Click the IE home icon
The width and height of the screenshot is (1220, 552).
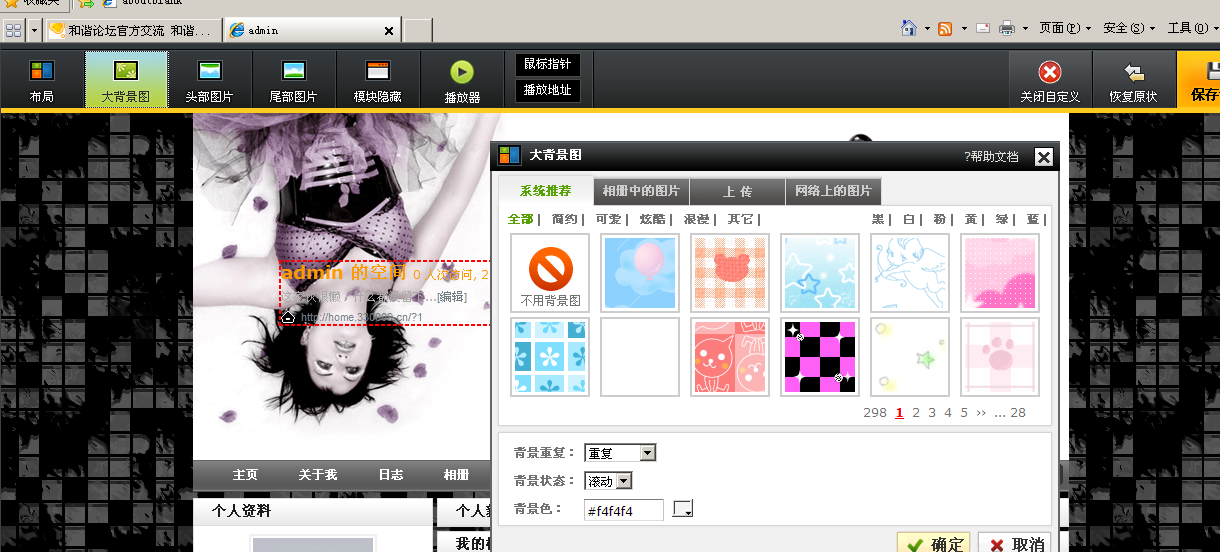pos(909,28)
